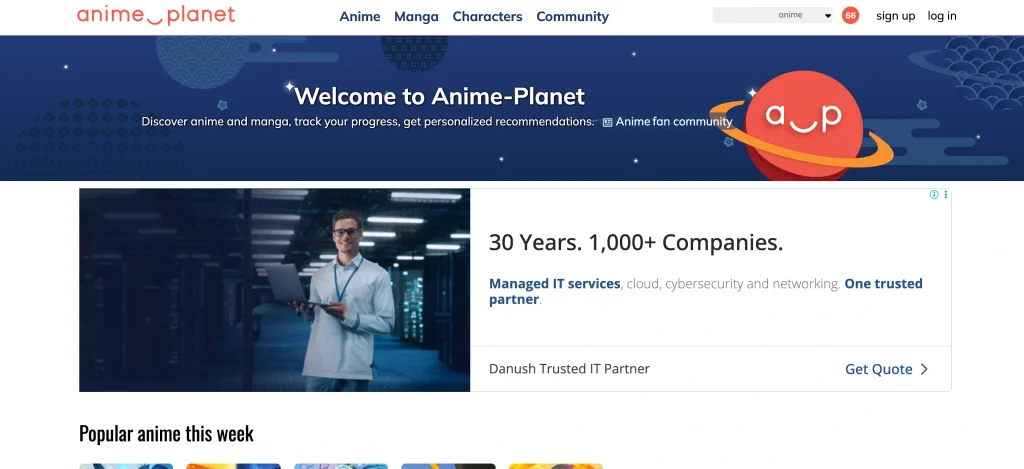The width and height of the screenshot is (1024, 469).
Task: Open the ad options three-dot menu
Action: click(x=946, y=195)
